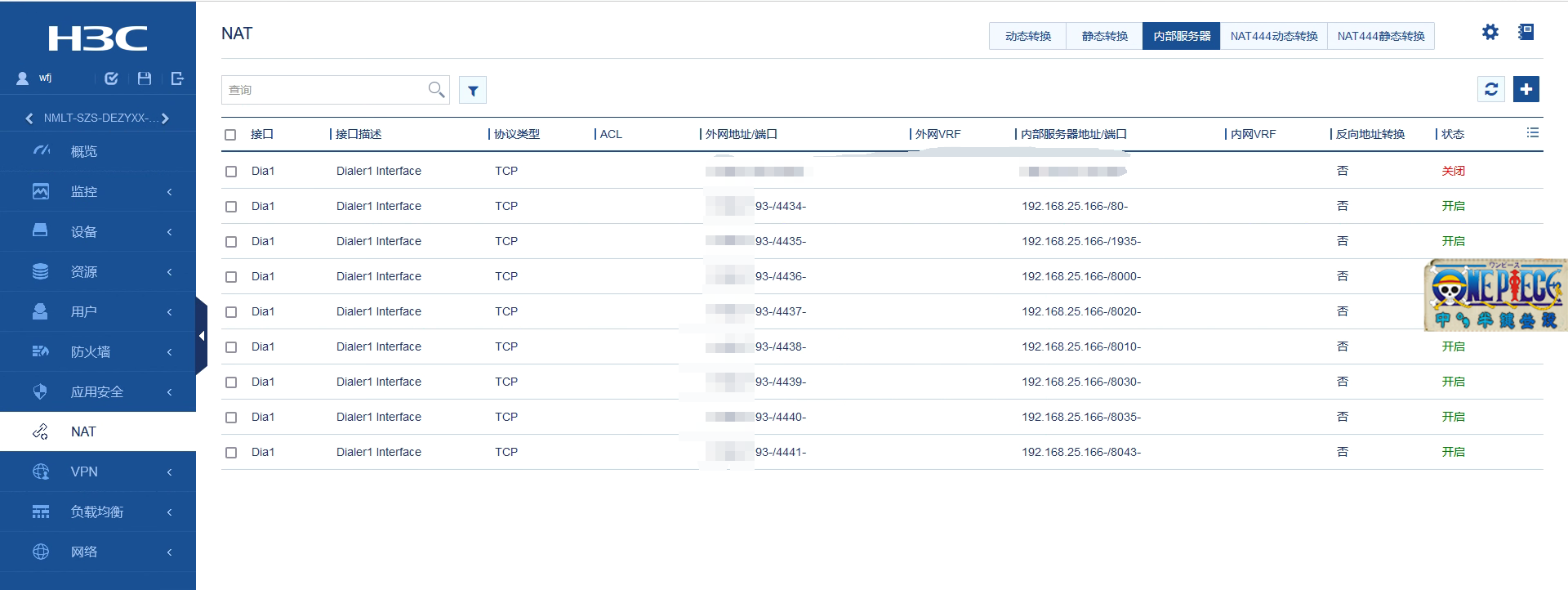Open the column list icon in table header

click(1533, 133)
